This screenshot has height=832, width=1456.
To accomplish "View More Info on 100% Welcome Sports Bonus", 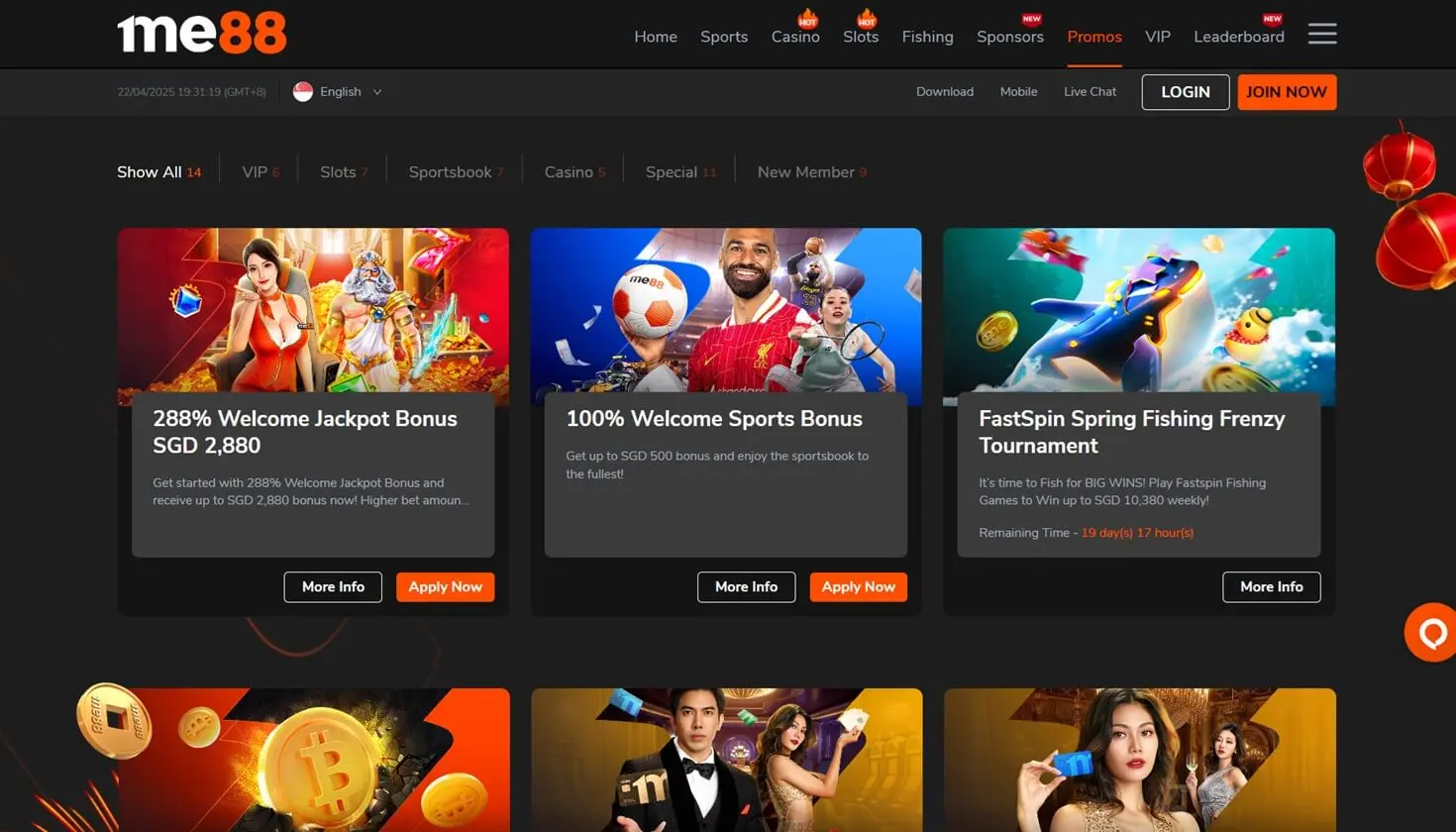I will pos(746,587).
